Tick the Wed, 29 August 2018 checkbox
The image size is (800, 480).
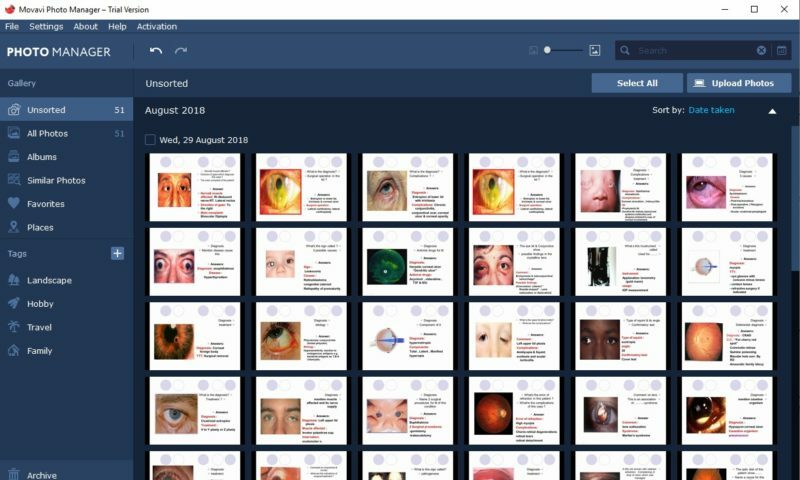pos(150,140)
